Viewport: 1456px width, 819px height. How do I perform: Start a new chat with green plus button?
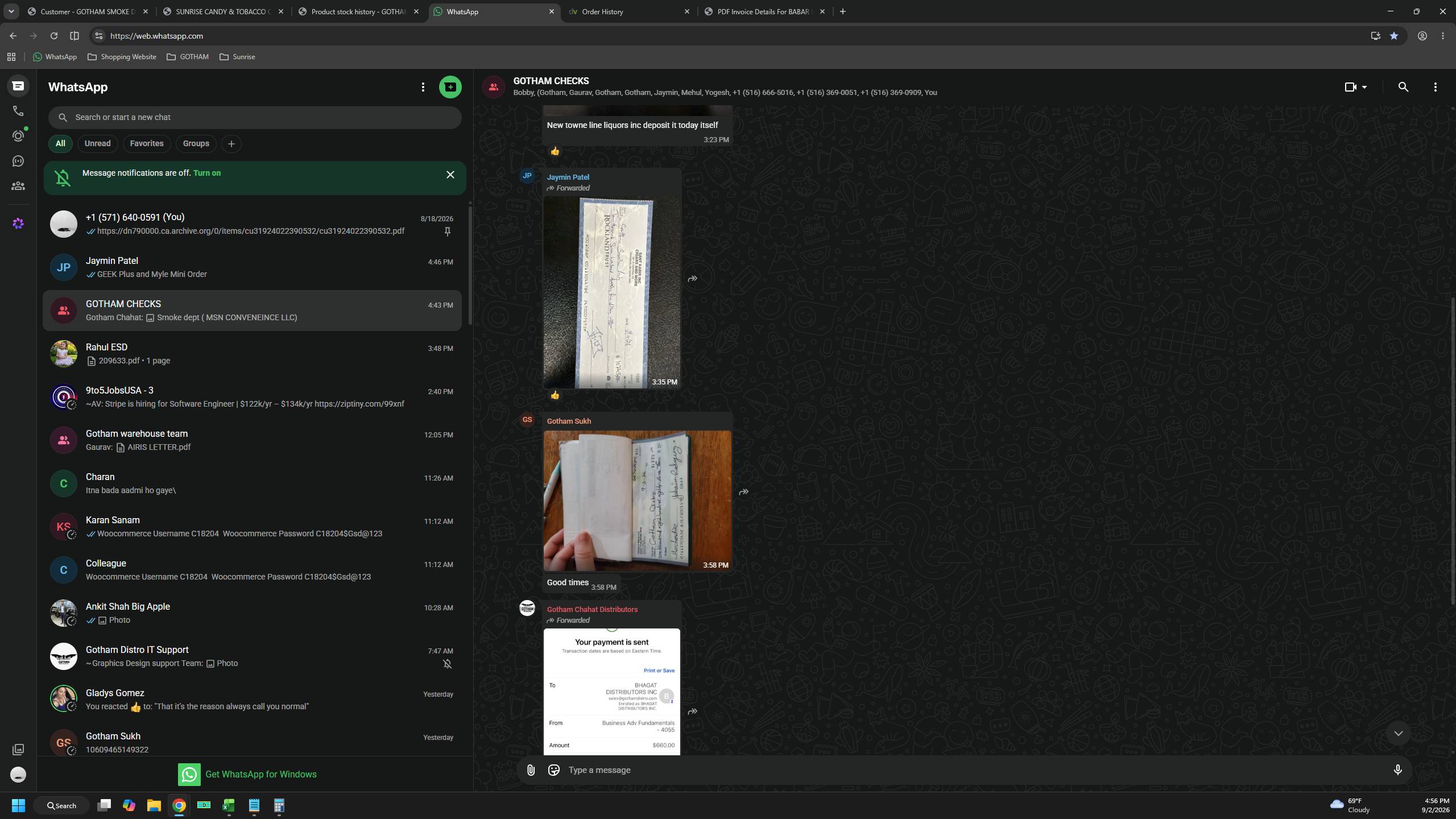point(450,87)
